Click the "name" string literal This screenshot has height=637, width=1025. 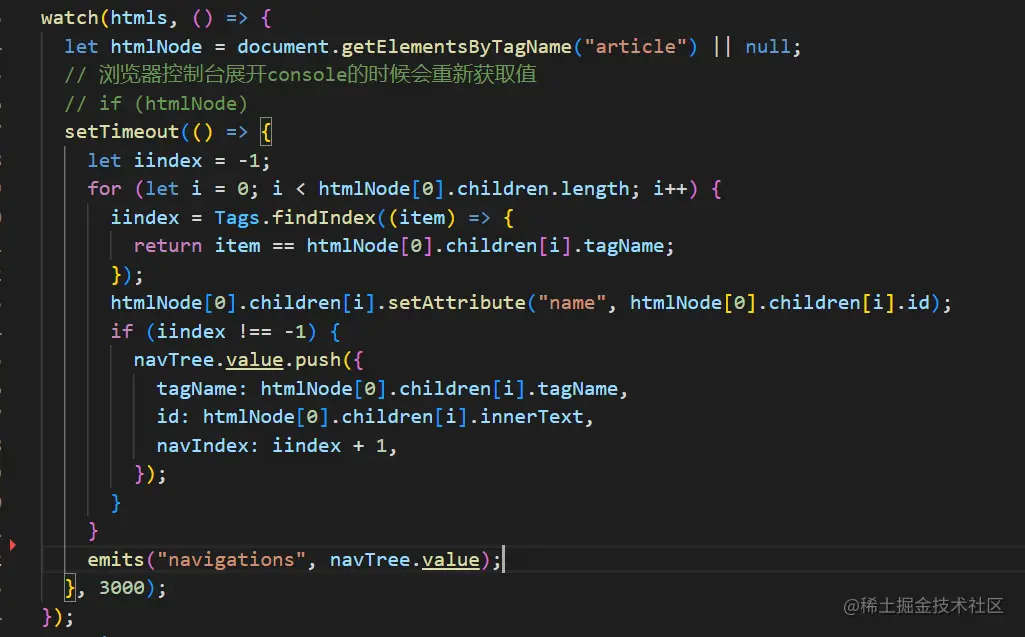[572, 303]
